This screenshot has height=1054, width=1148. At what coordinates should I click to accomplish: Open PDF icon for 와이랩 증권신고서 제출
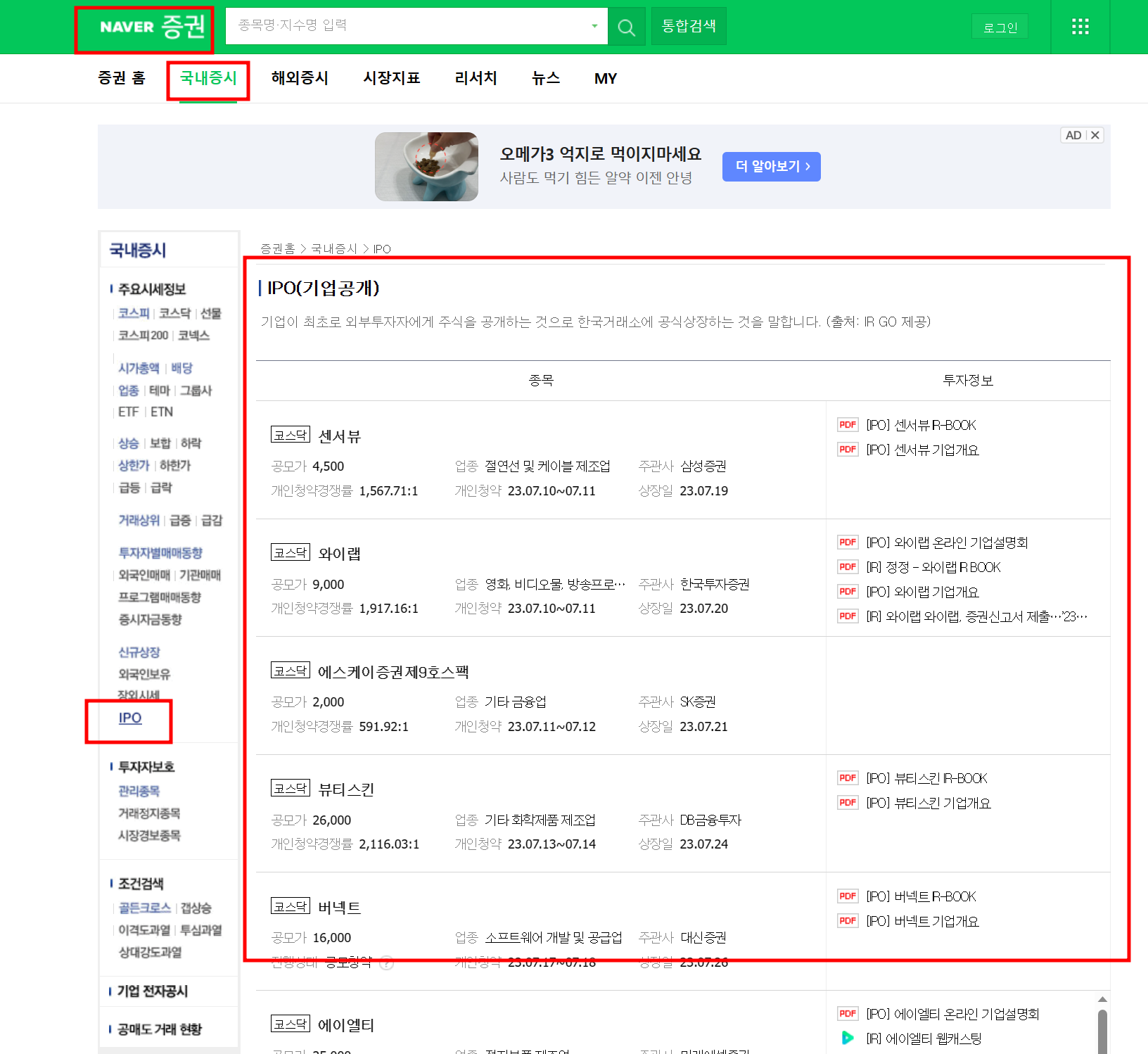848,616
